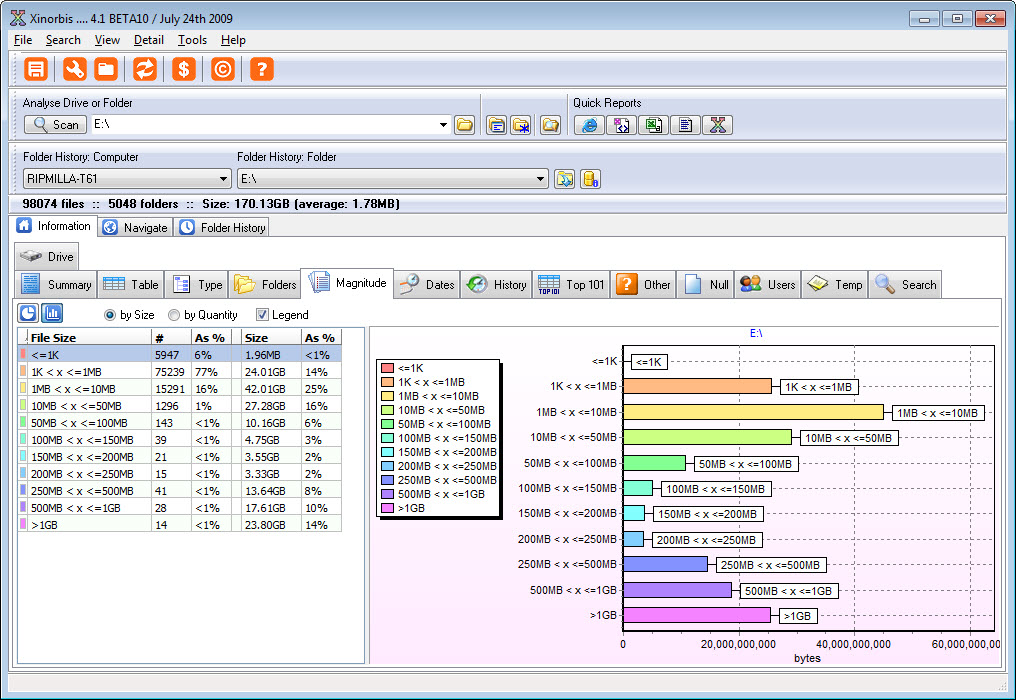Expand the Analyse Drive path dropdown
The height and width of the screenshot is (700, 1016).
point(443,125)
